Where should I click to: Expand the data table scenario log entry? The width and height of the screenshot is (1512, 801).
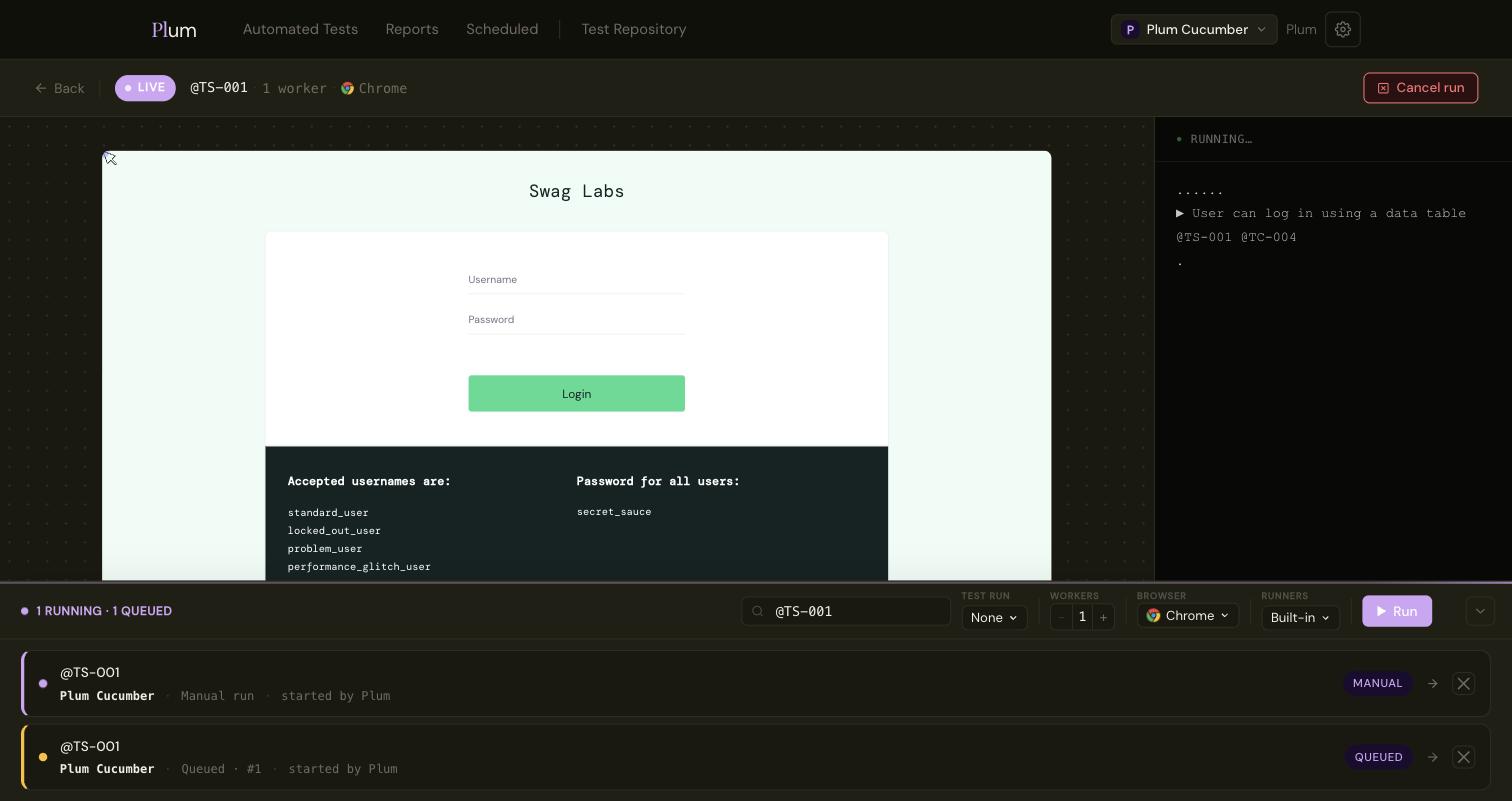(1180, 213)
